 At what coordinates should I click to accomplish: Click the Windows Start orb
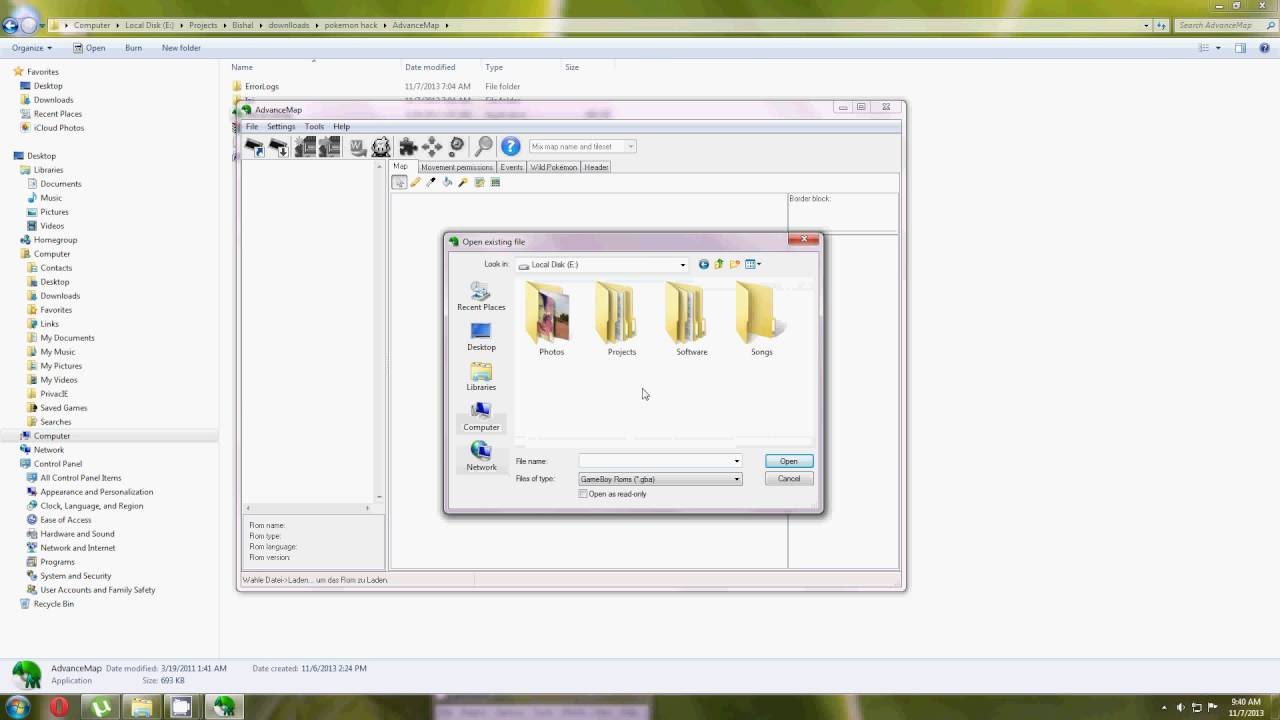pos(17,707)
